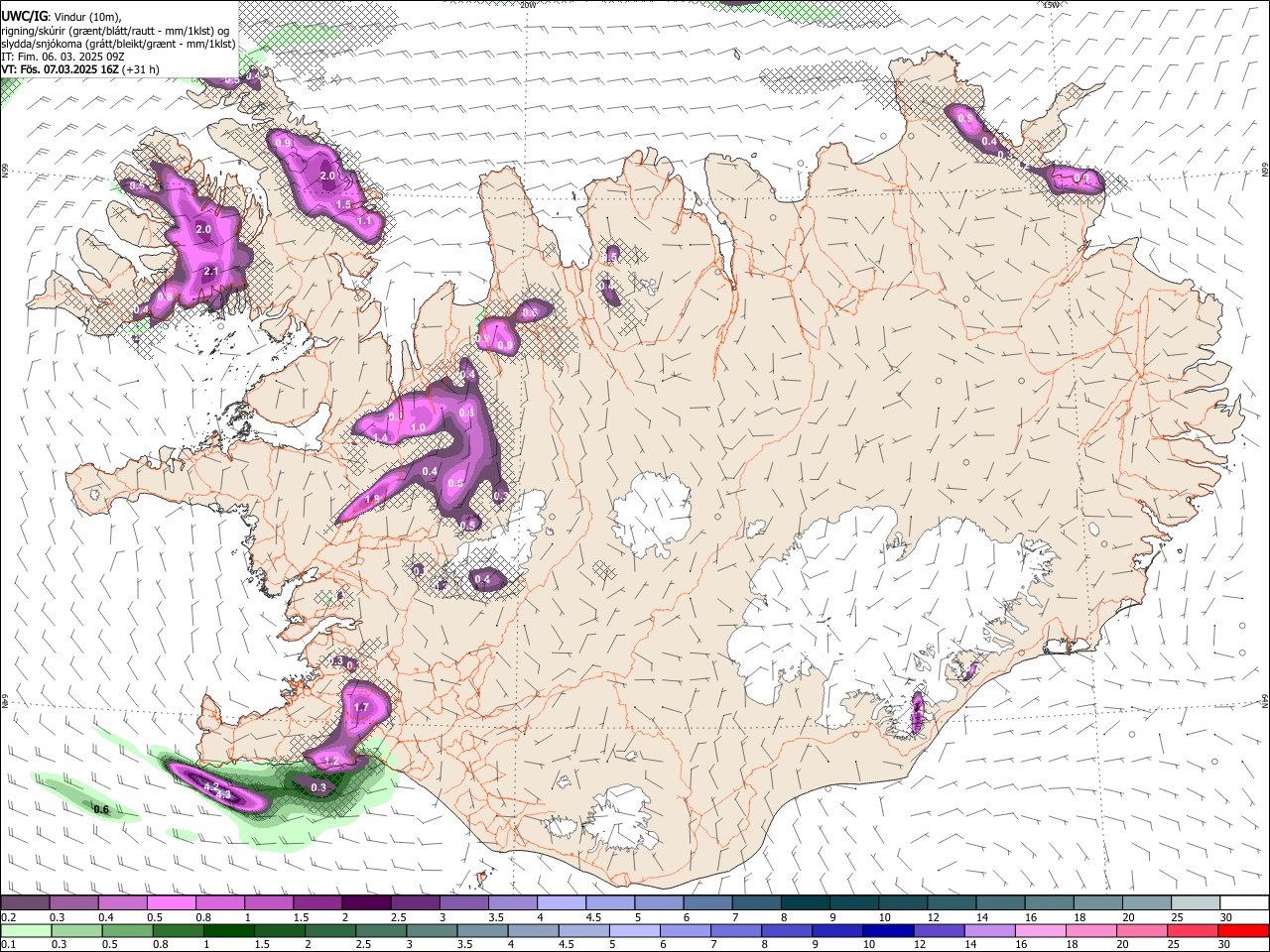The height and width of the screenshot is (952, 1270).
Task: Pick the bright red swatch in the rain legend
Action: [x=1242, y=930]
